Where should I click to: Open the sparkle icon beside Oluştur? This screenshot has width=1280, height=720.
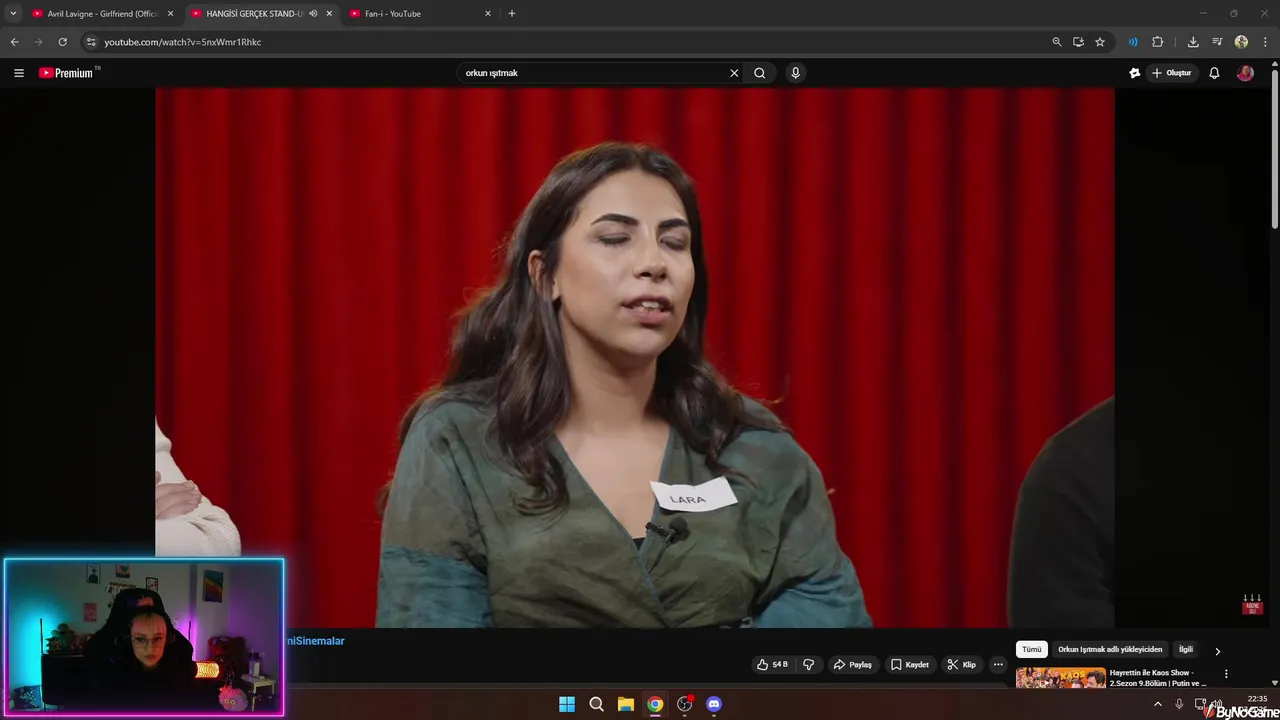[1134, 73]
